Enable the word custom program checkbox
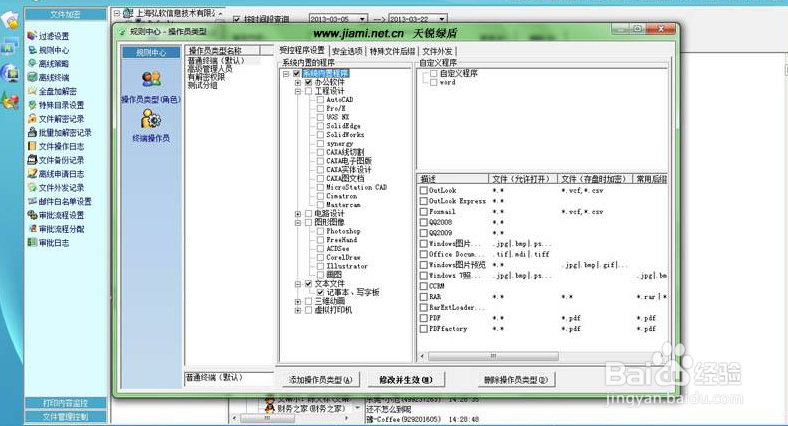This screenshot has width=788, height=426. (x=434, y=82)
